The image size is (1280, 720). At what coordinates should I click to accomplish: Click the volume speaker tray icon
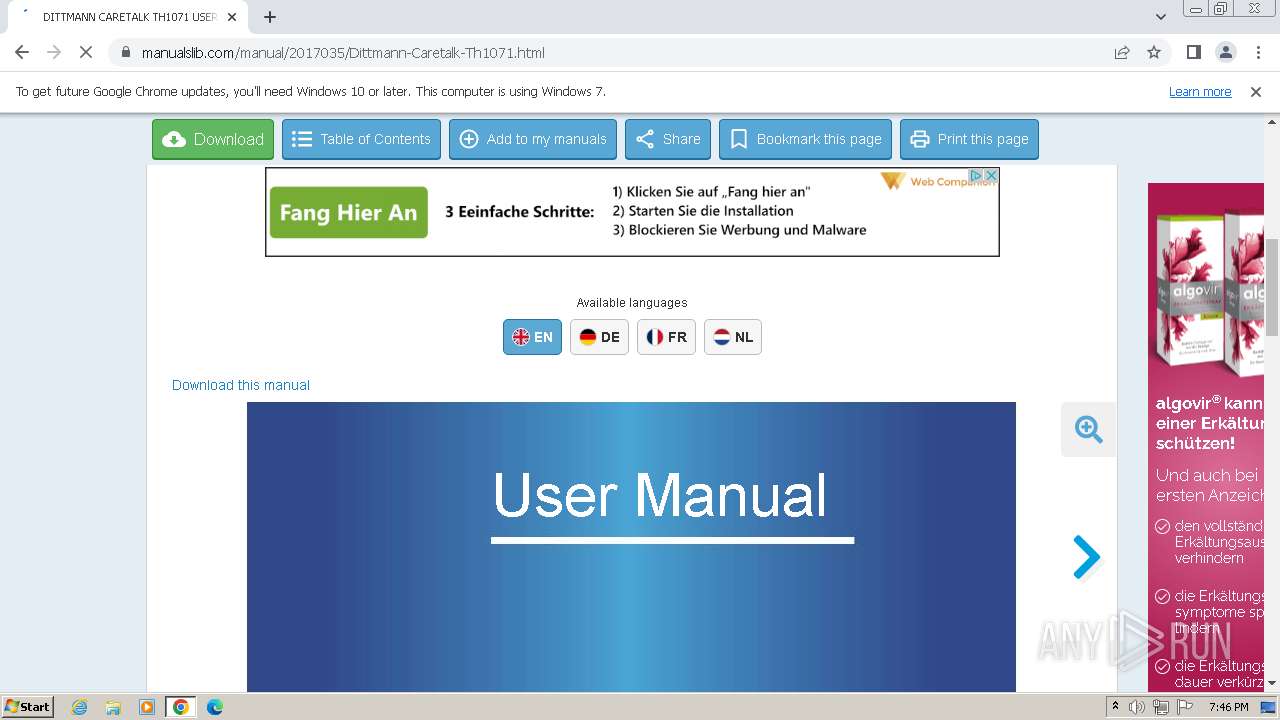pyautogui.click(x=1137, y=707)
